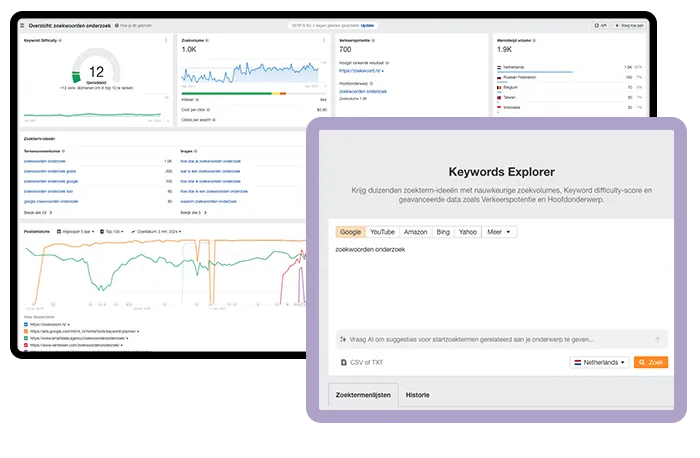
Task: Open the Meer dropdown of search engines
Action: [x=499, y=232]
